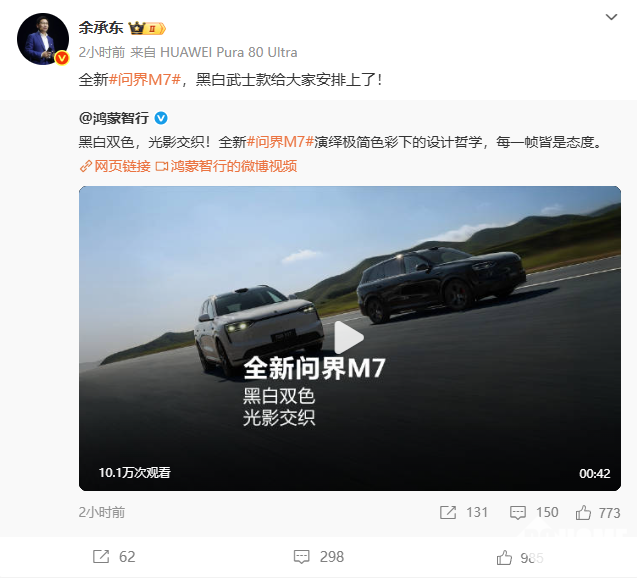
Task: Open the @鸿蒙智行 account mention
Action: point(114,118)
